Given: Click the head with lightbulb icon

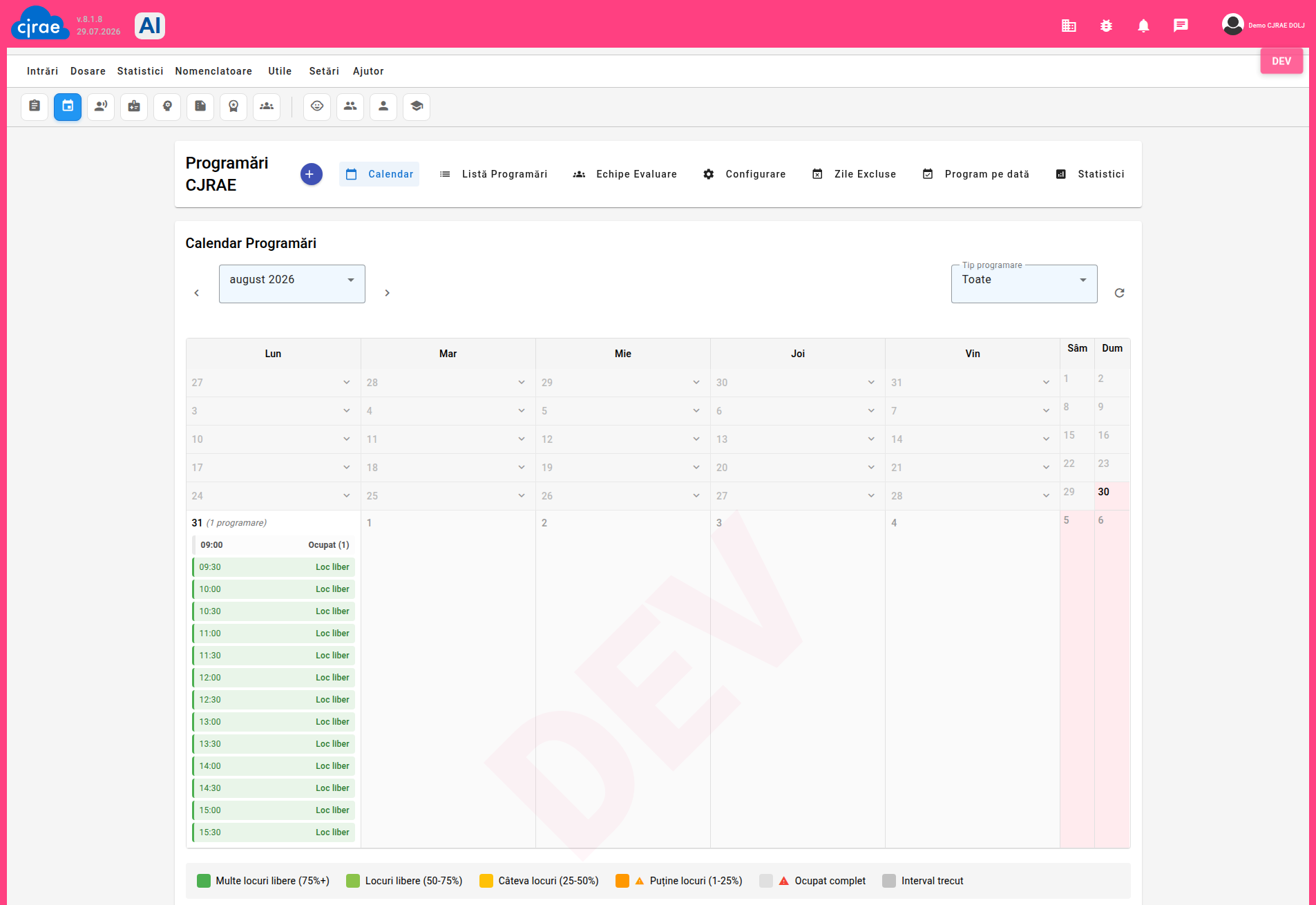Looking at the screenshot, I should tap(167, 106).
